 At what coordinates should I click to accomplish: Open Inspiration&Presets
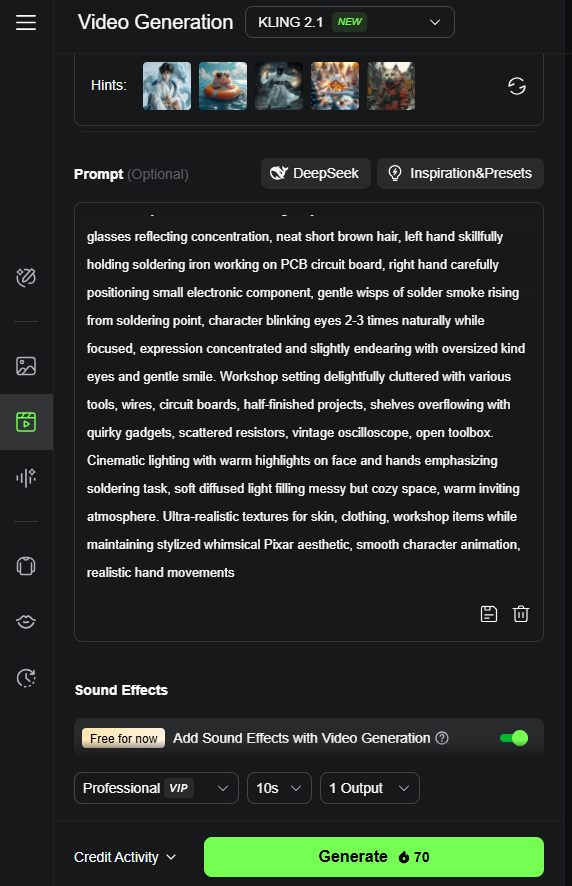[460, 173]
